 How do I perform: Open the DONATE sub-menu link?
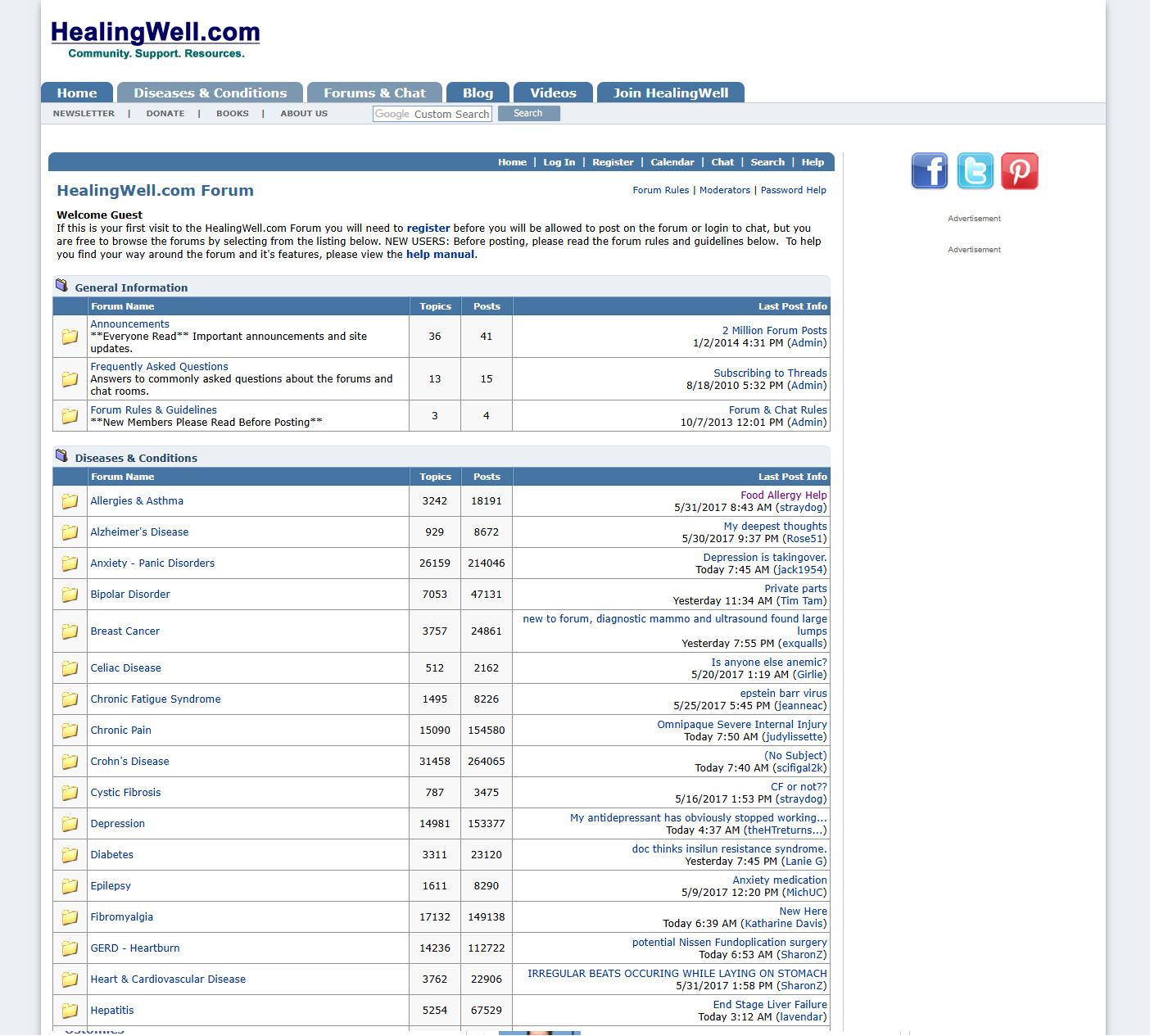tap(165, 114)
